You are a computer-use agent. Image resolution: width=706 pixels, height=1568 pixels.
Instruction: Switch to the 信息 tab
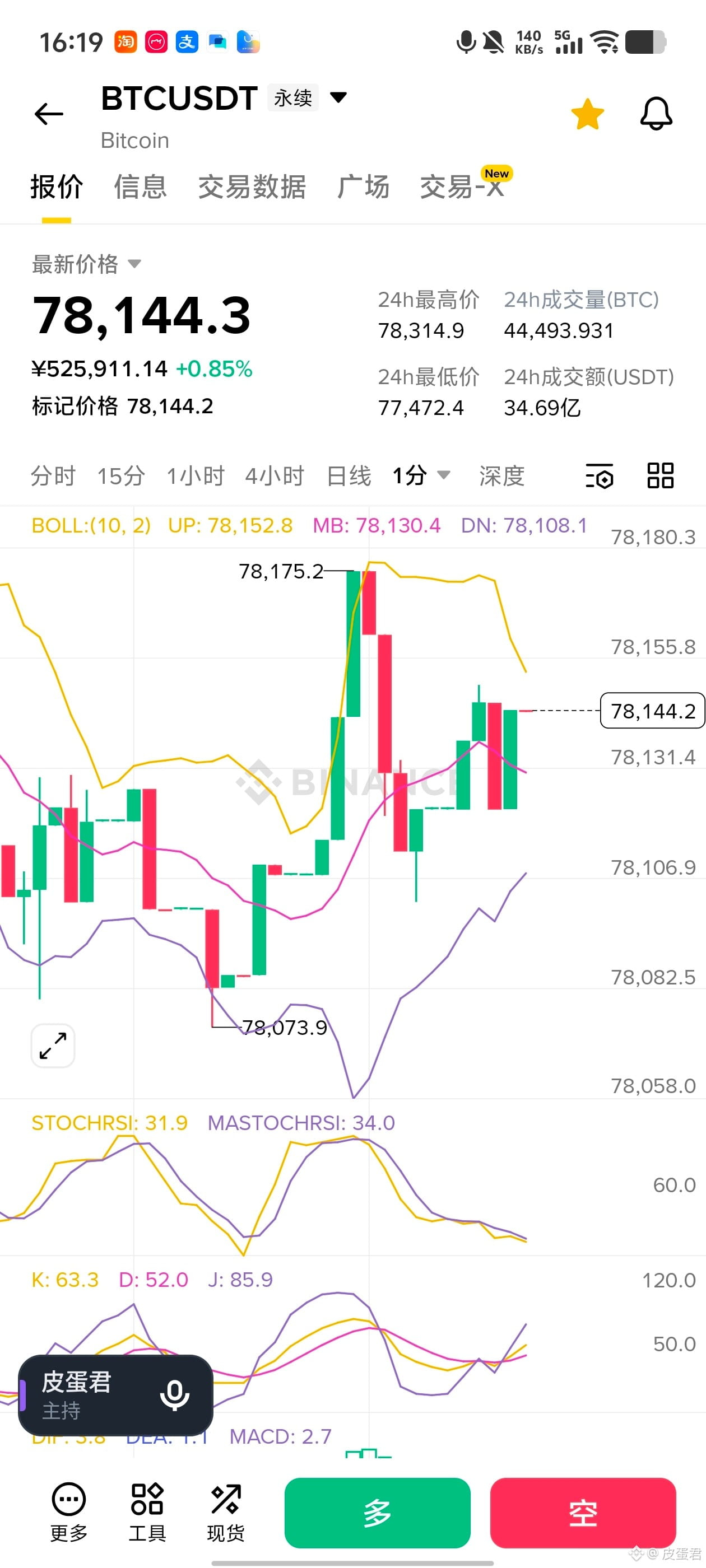coord(140,186)
